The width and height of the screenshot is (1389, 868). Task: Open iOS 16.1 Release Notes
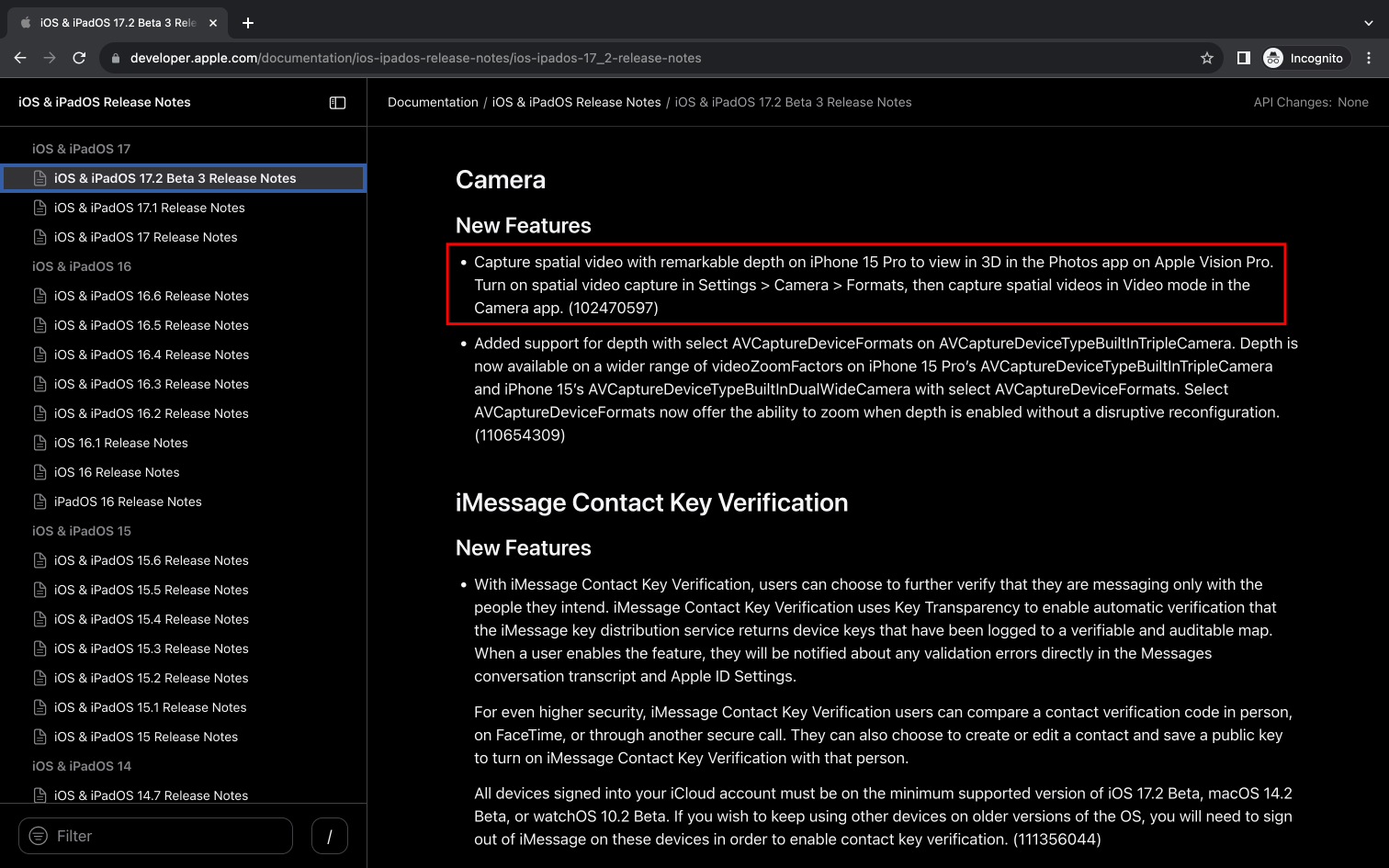(120, 443)
